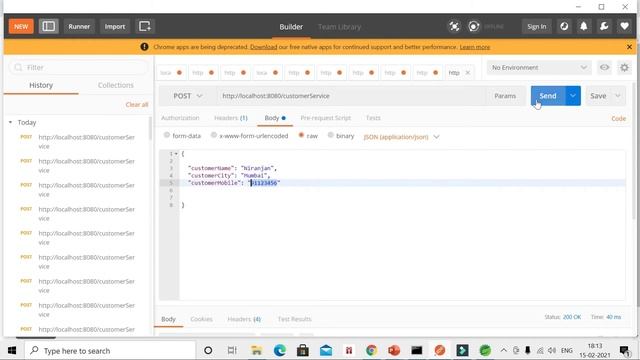Viewport: 640px width, 360px height.
Task: Open the Collections sidebar tab
Action: point(116,85)
